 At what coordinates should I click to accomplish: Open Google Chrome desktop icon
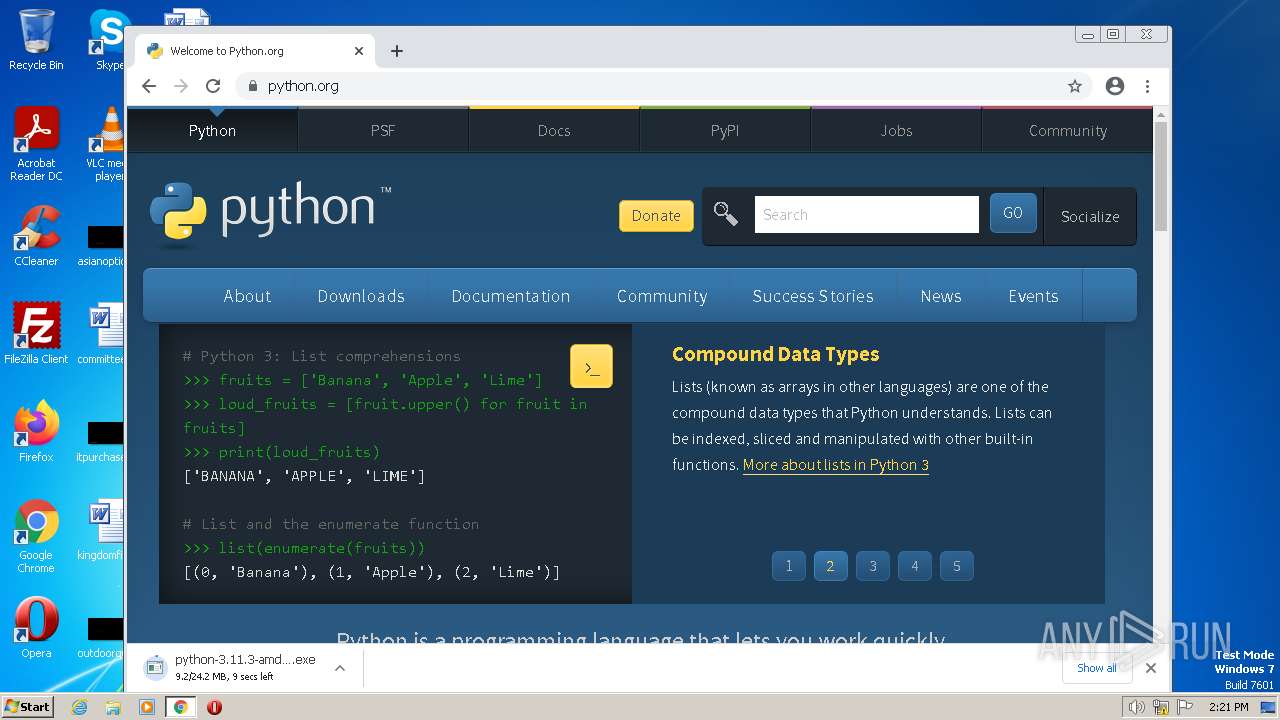tap(36, 536)
